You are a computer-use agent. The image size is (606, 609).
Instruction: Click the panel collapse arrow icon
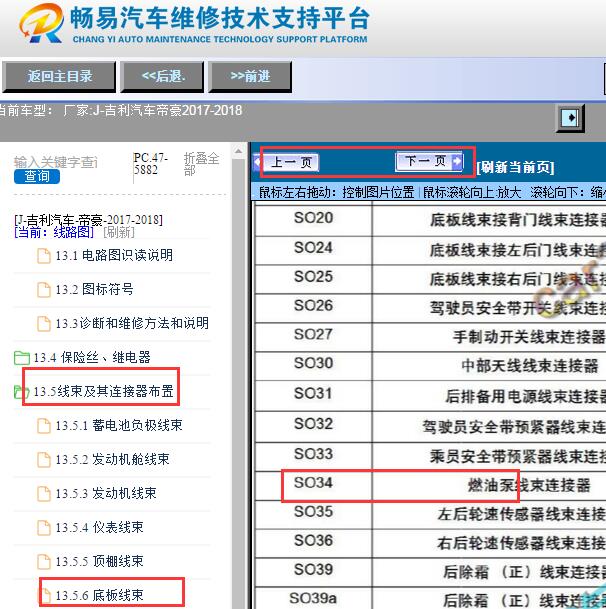[570, 118]
